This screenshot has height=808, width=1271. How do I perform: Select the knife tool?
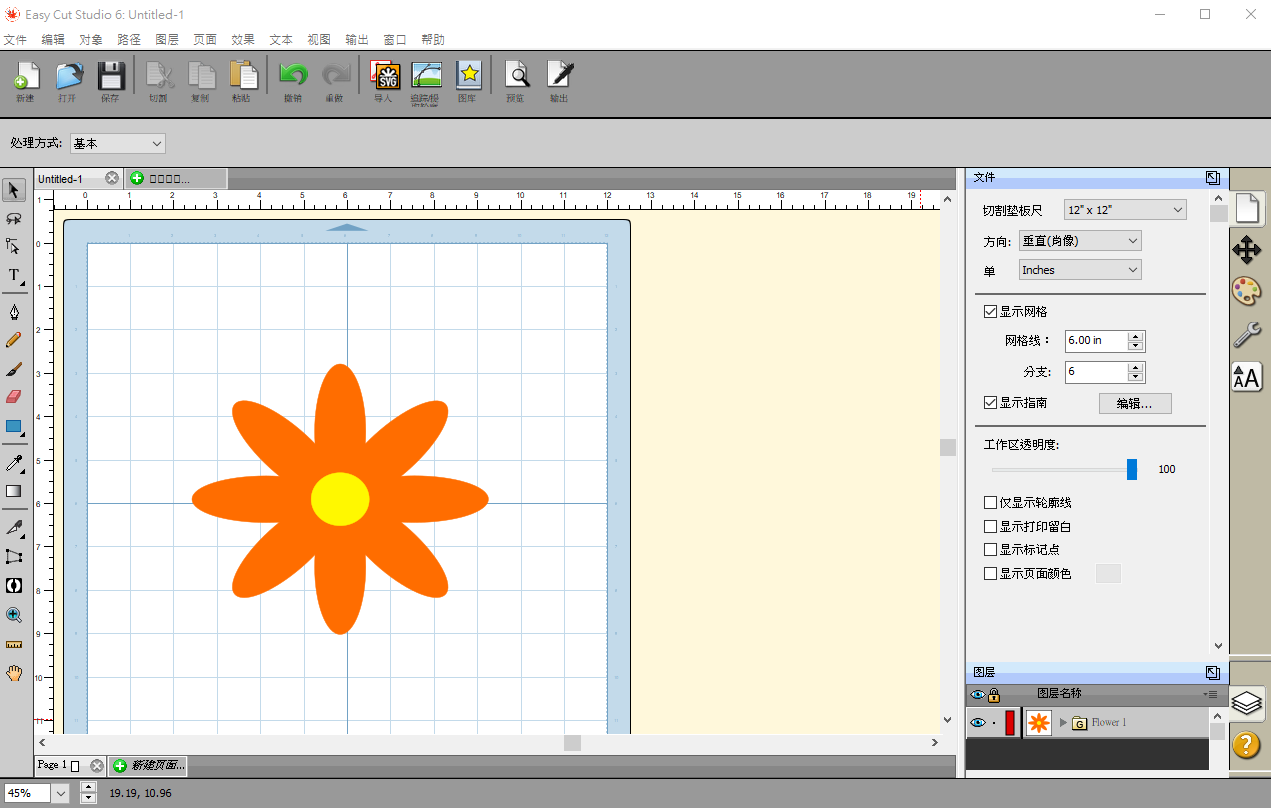pos(14,527)
